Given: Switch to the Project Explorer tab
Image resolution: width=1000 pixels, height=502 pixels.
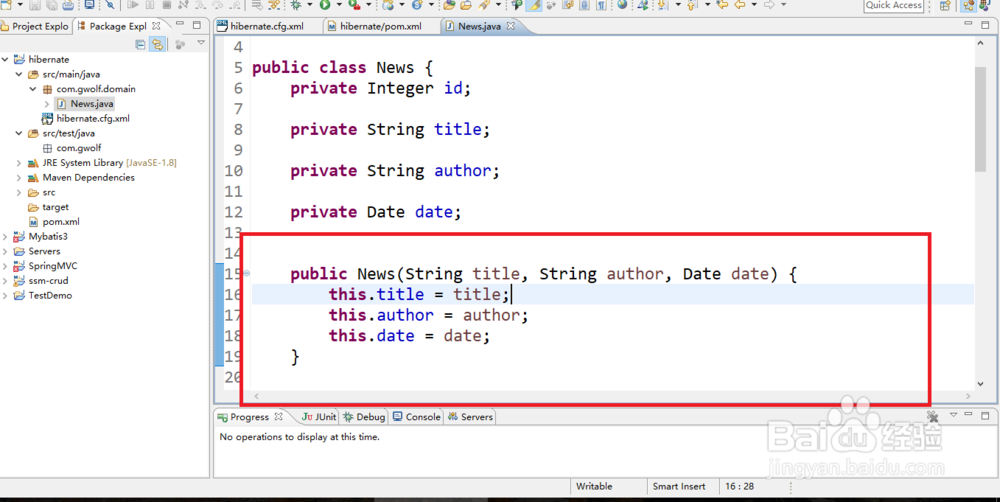Looking at the screenshot, I should 34,26.
